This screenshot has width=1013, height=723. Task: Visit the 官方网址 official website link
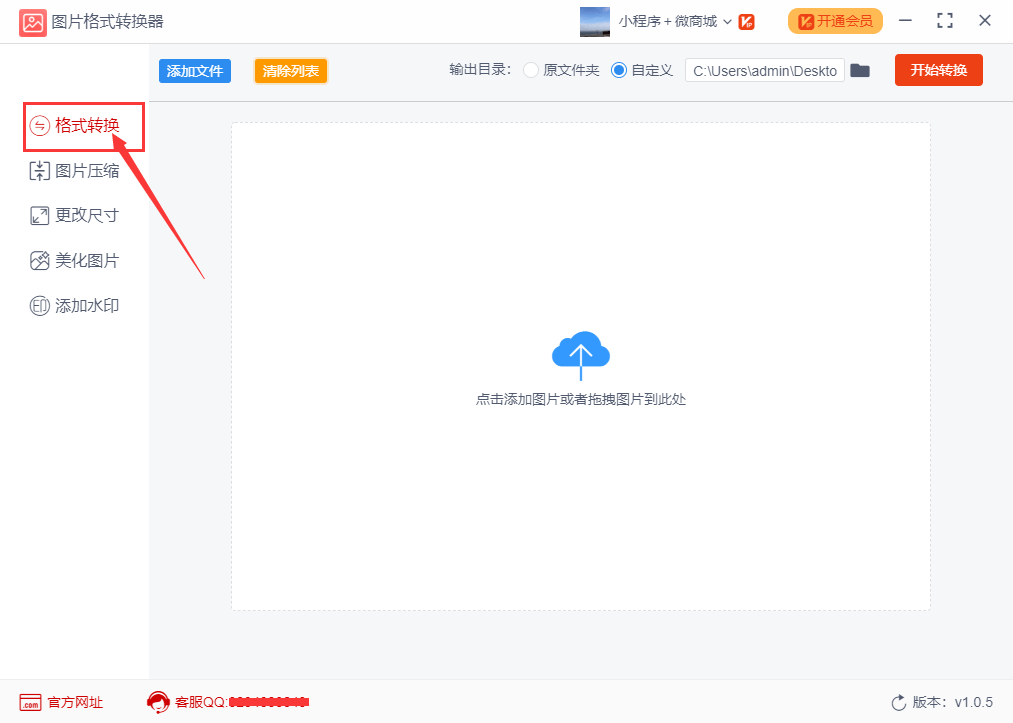tap(62, 702)
